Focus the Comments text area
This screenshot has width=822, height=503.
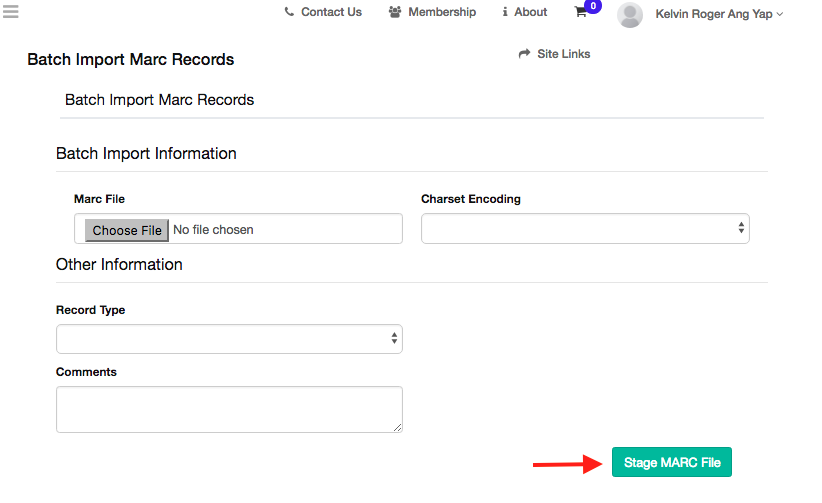coord(229,409)
